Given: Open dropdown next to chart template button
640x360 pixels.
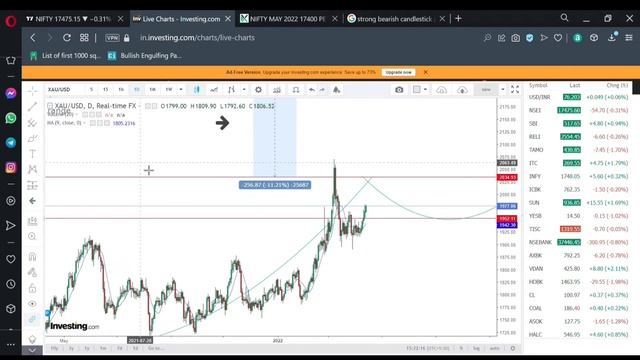Looking at the screenshot, I should (x=503, y=89).
